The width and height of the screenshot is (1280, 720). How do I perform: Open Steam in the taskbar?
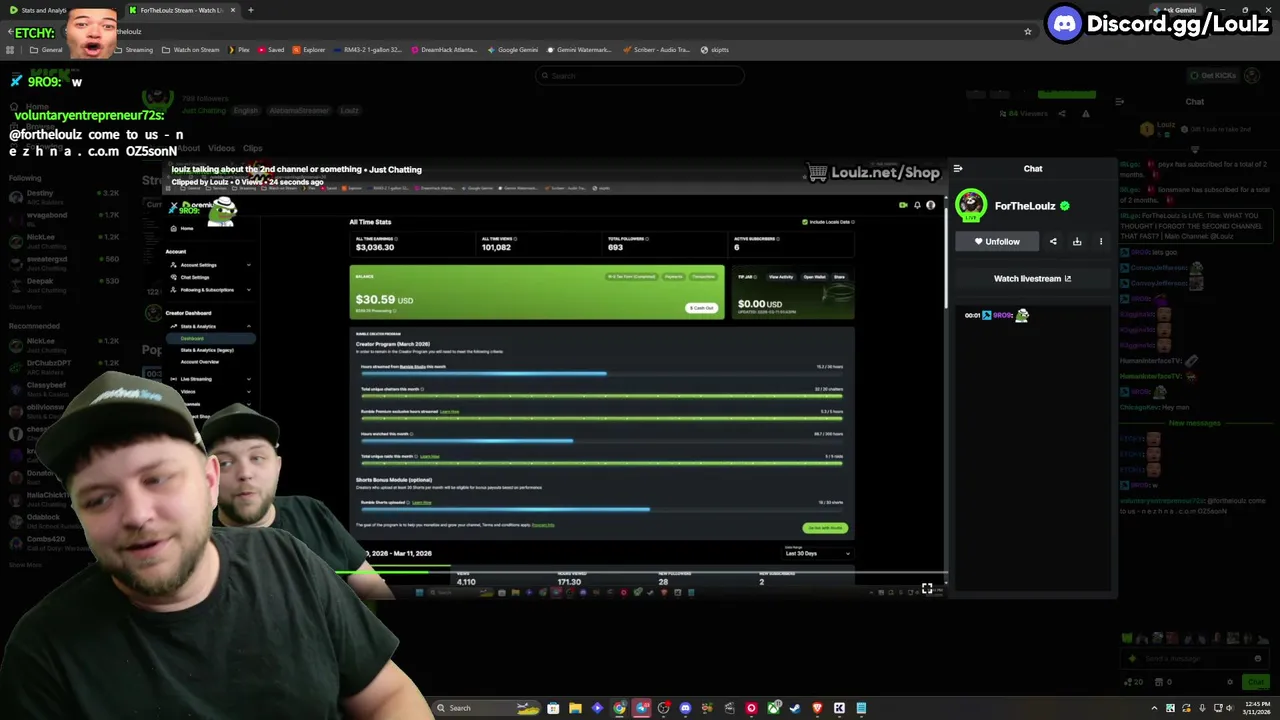coord(795,708)
